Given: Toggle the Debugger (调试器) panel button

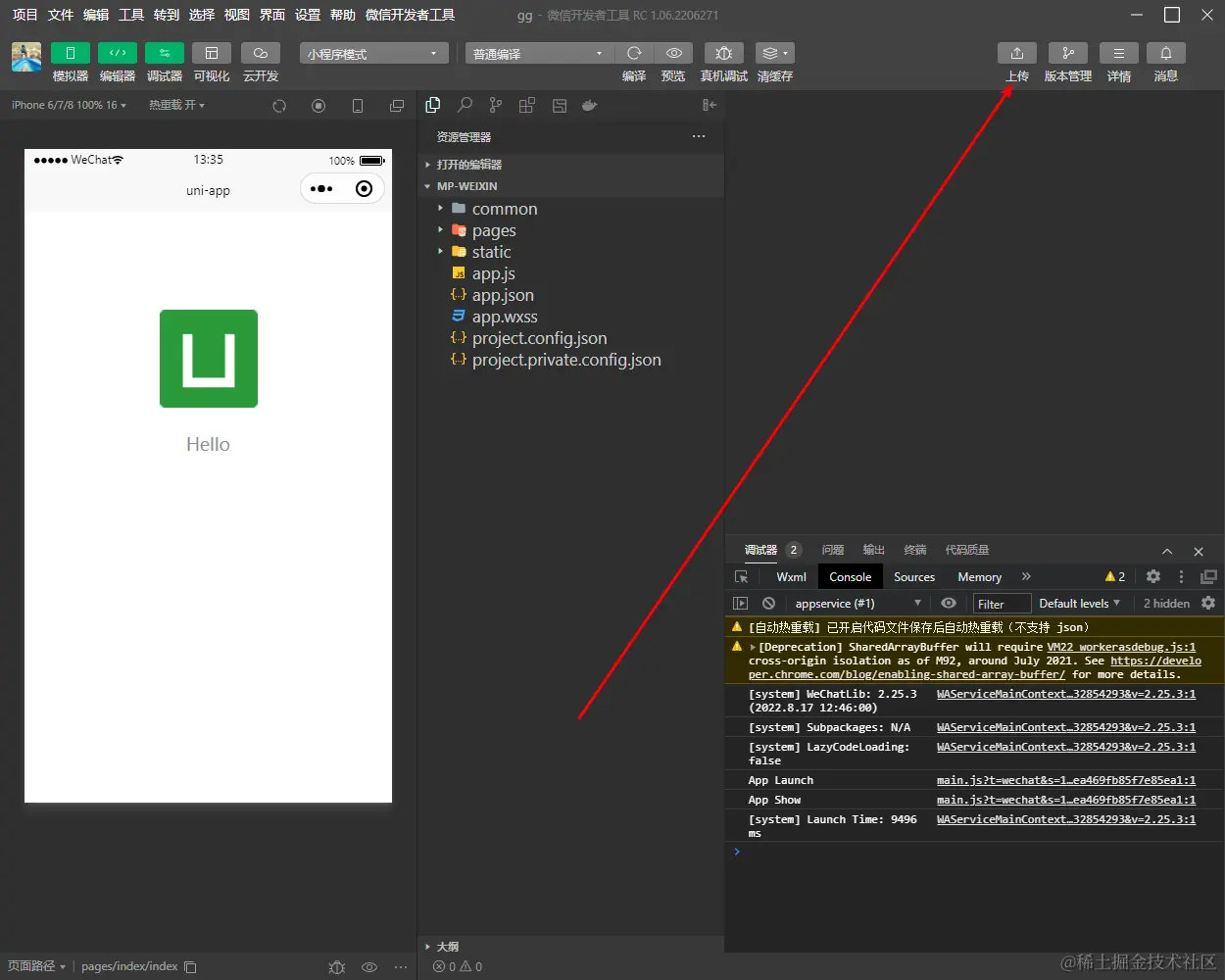Looking at the screenshot, I should pyautogui.click(x=165, y=53).
